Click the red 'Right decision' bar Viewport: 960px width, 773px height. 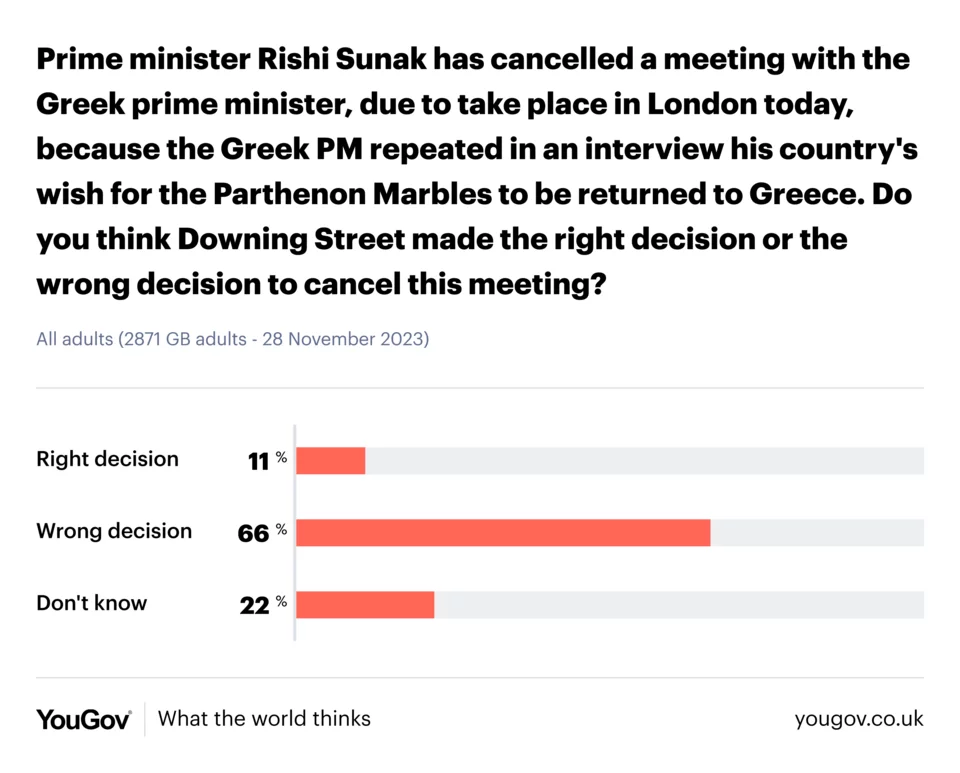pyautogui.click(x=331, y=461)
